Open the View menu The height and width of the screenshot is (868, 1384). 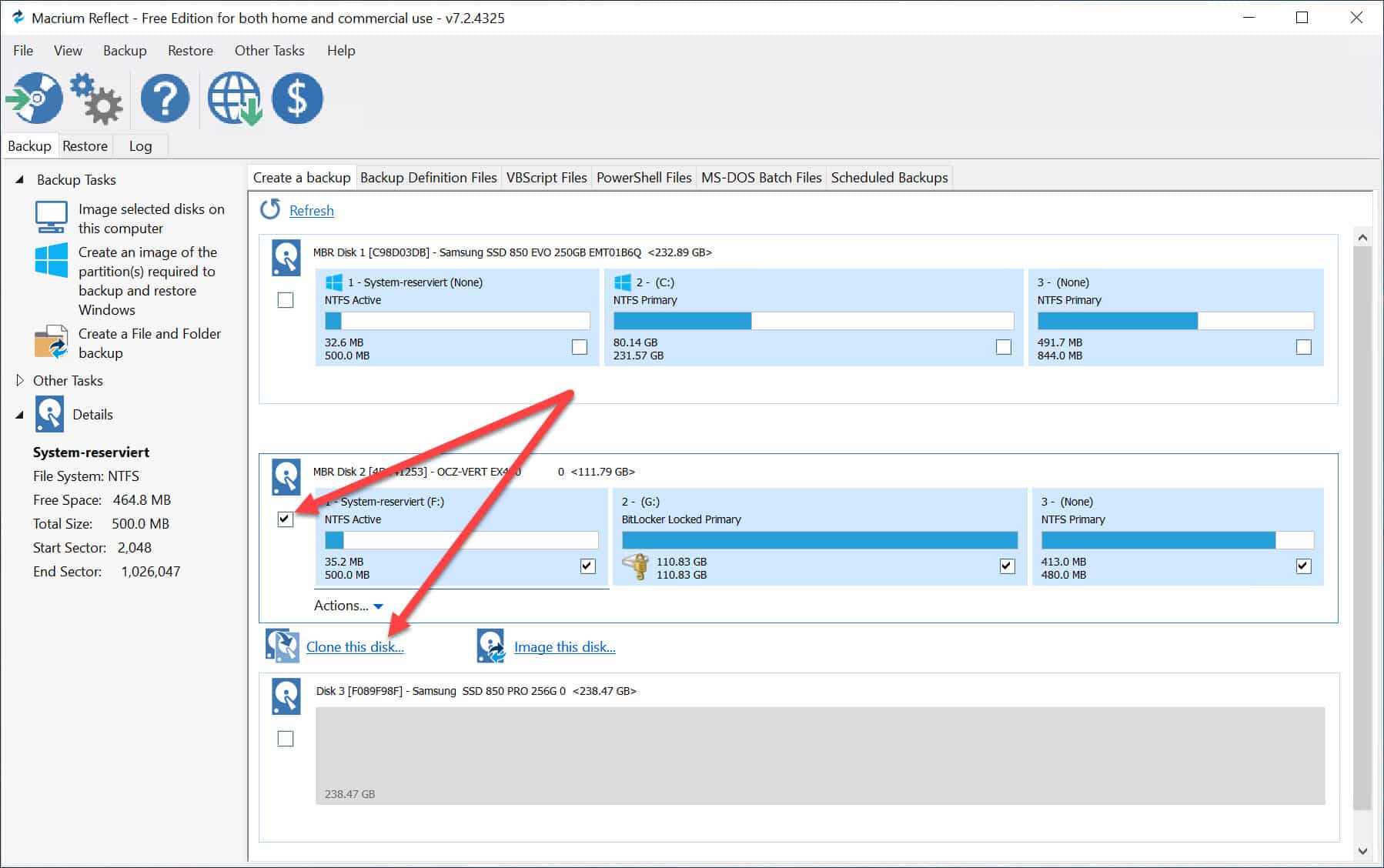(x=68, y=51)
